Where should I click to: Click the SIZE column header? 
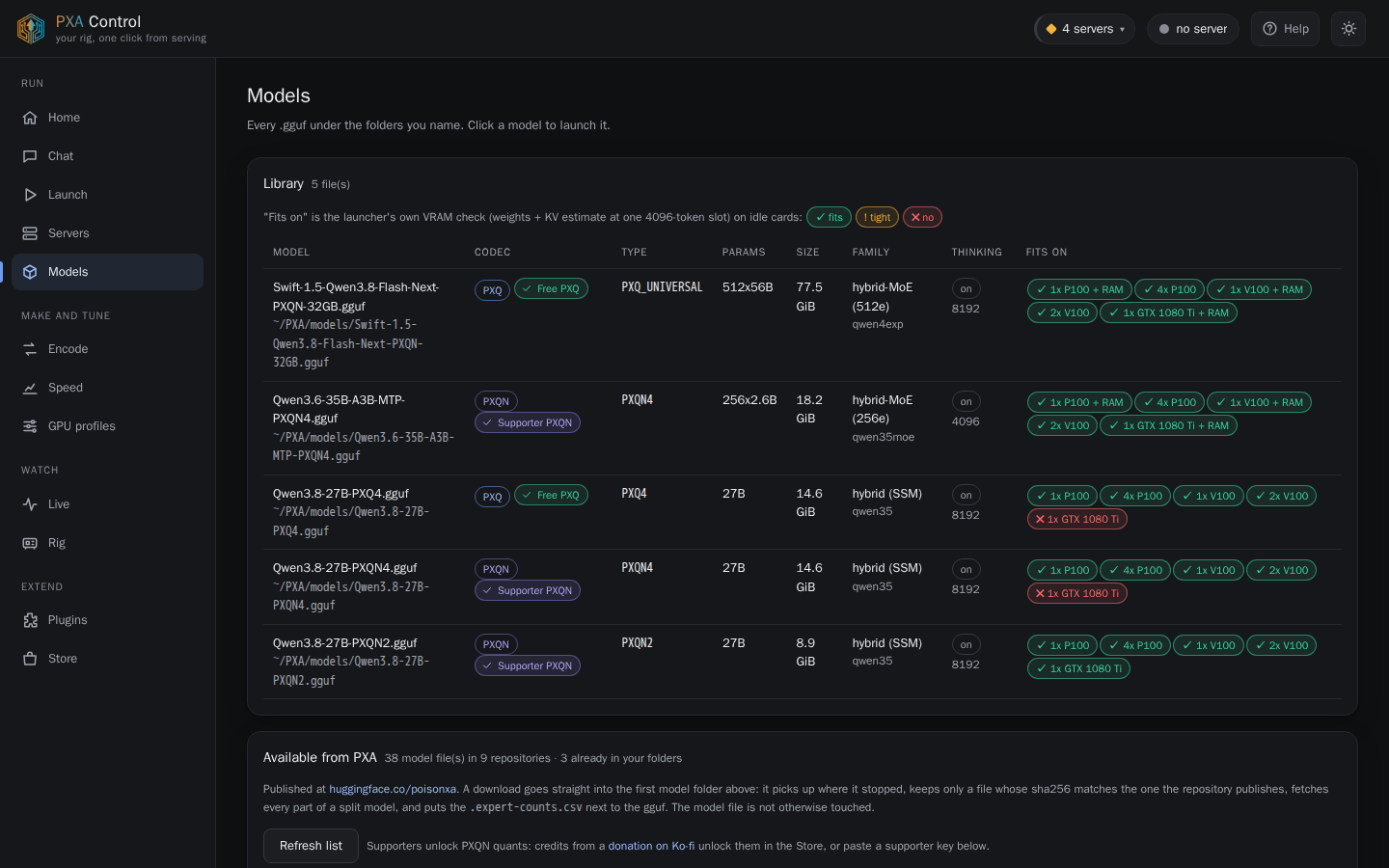807,253
